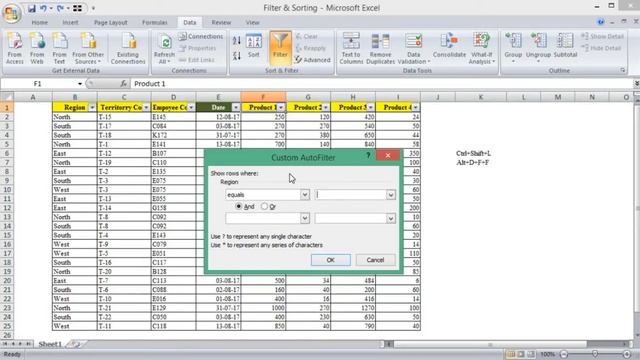Click the first criteria value input field
The image size is (640, 360).
pos(351,195)
